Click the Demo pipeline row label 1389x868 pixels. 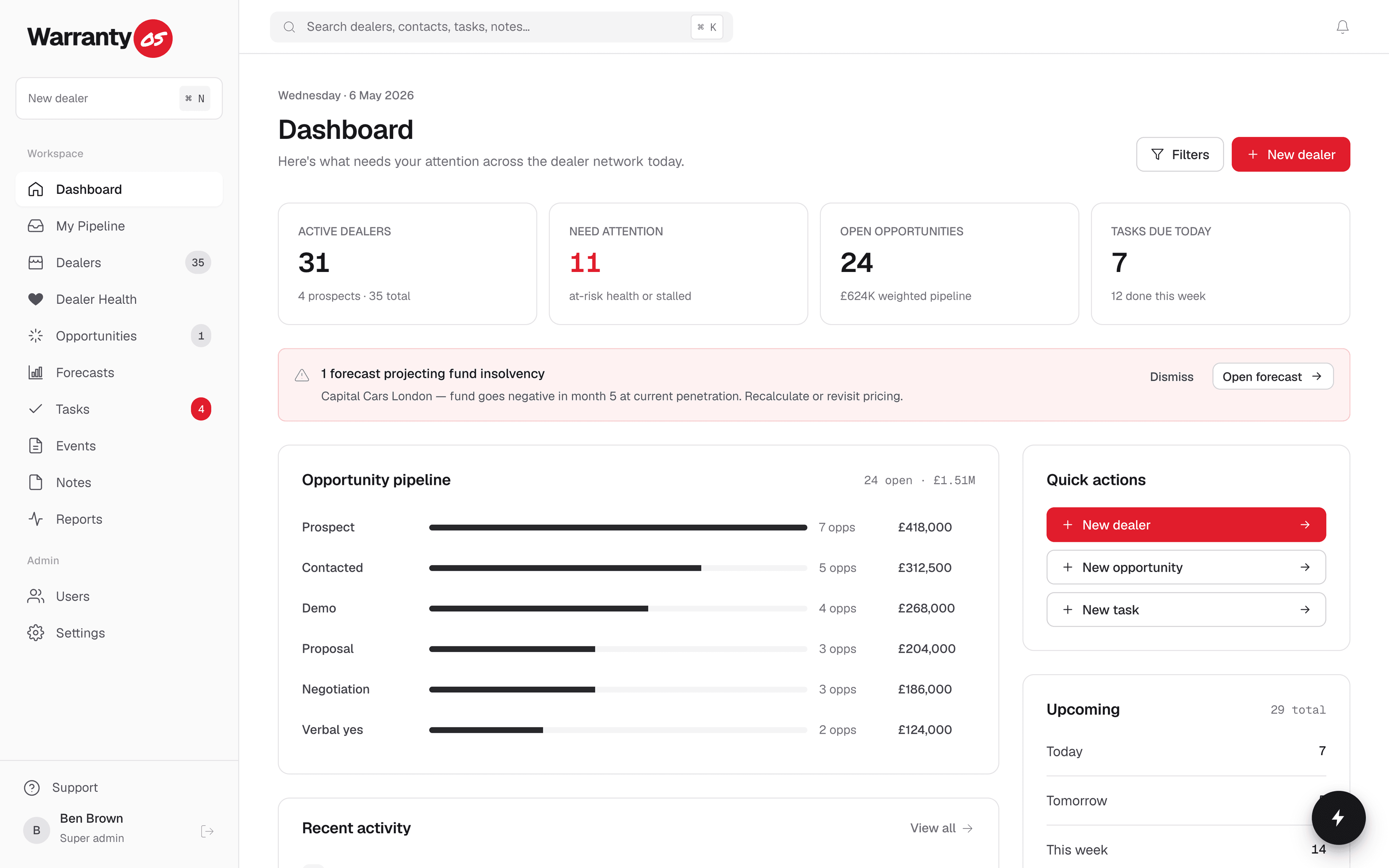coord(319,608)
